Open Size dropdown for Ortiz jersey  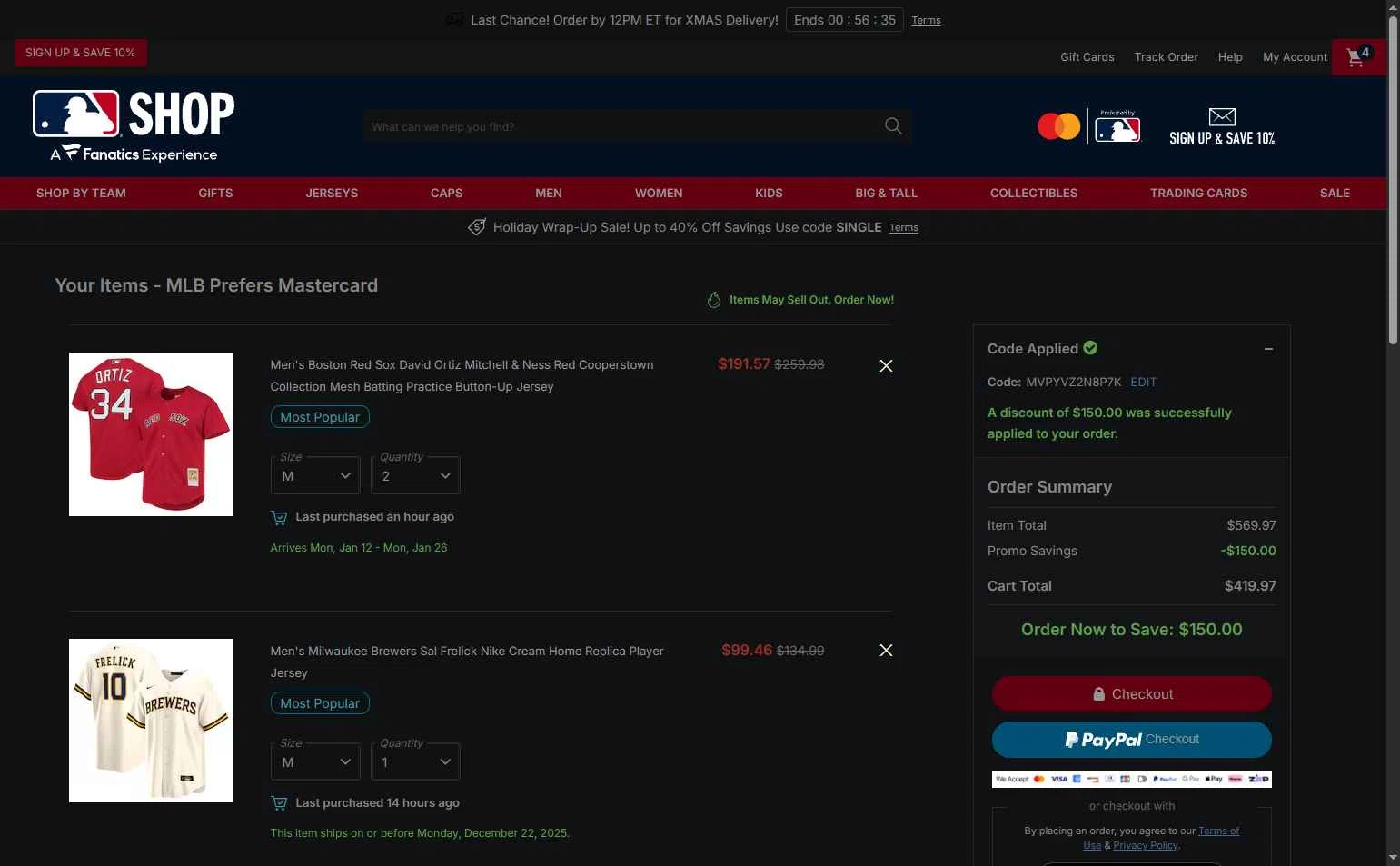[x=315, y=475]
